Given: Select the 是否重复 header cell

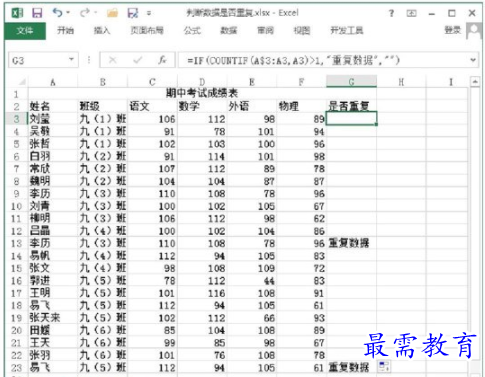Looking at the screenshot, I should [351, 106].
